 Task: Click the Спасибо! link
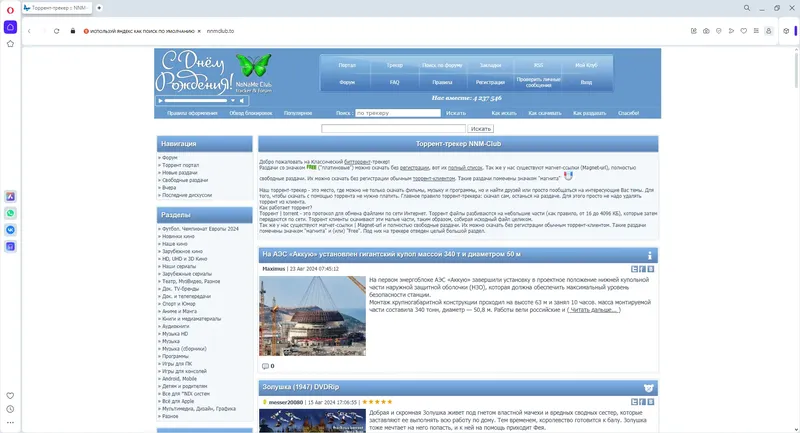[629, 113]
